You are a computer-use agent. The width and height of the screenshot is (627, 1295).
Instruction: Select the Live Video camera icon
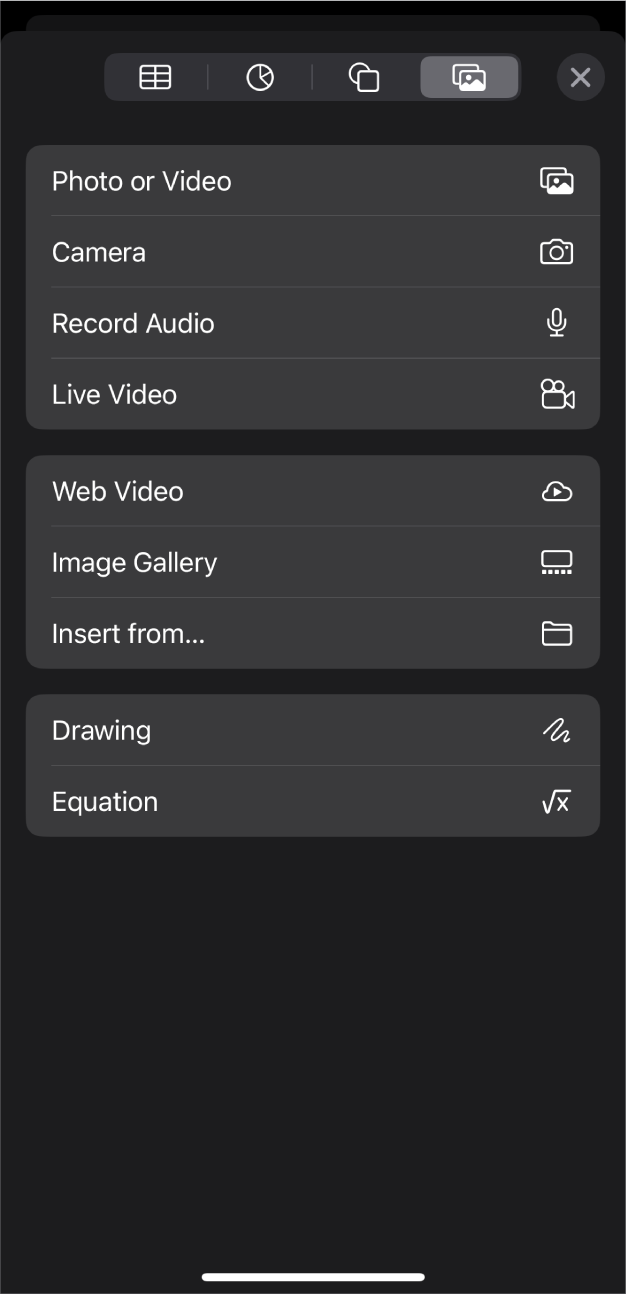557,394
